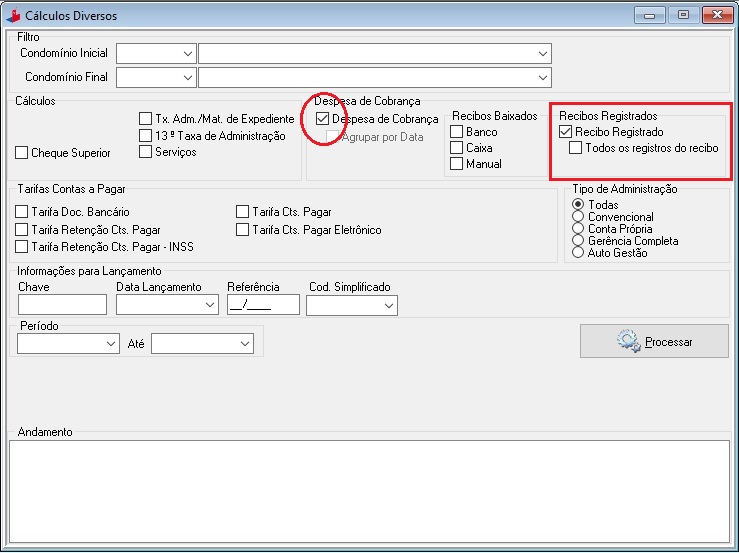Click the Referência input field

263,305
